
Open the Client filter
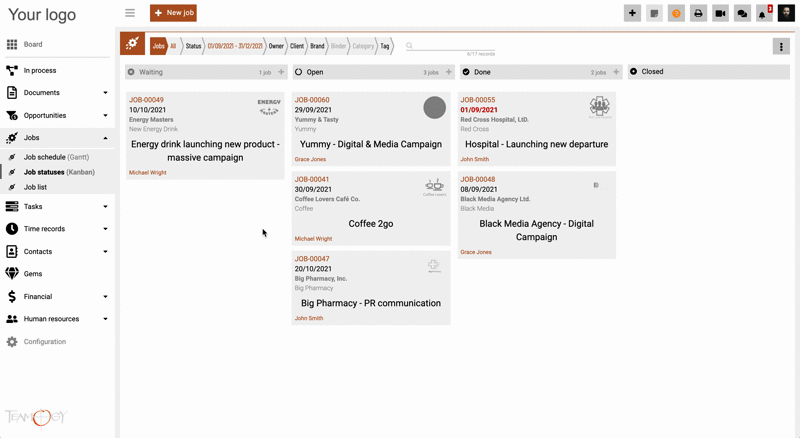tap(297, 46)
